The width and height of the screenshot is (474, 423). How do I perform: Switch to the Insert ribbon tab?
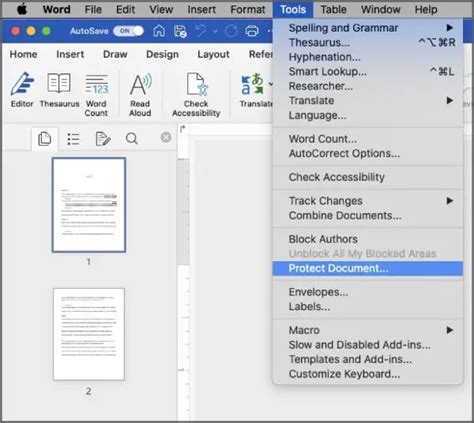coord(70,54)
